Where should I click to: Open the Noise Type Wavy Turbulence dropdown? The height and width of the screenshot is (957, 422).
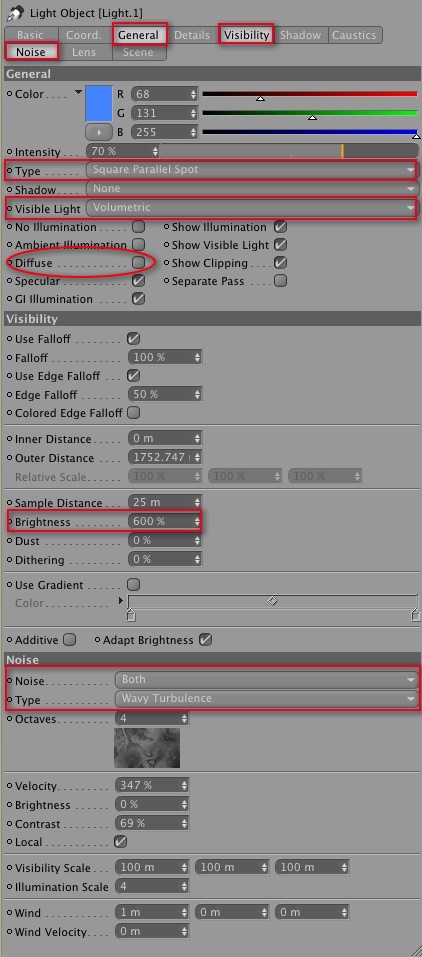tap(267, 698)
